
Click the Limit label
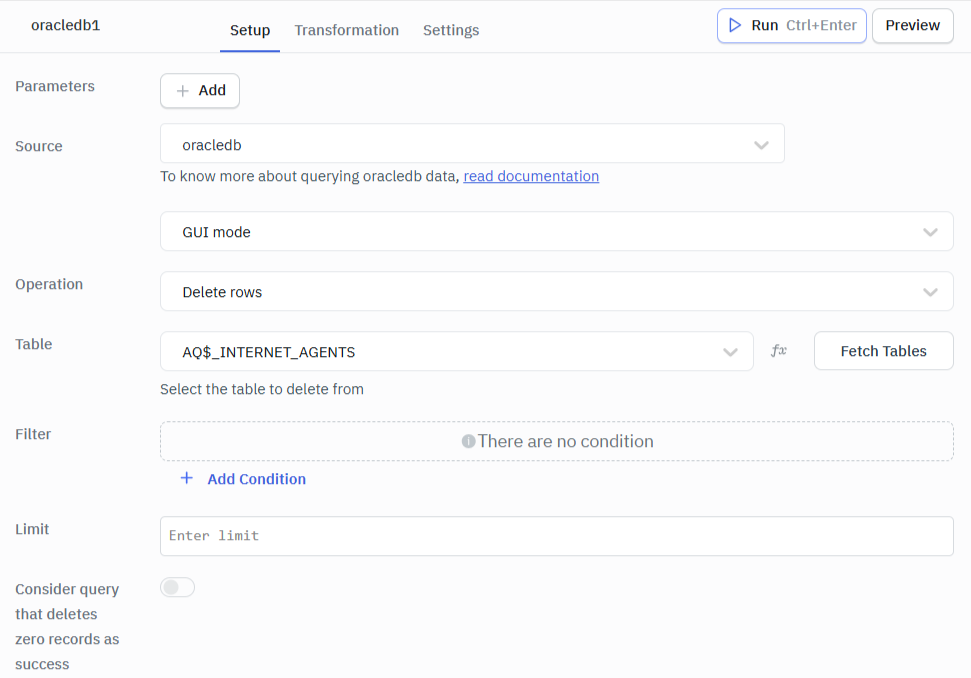coord(32,529)
